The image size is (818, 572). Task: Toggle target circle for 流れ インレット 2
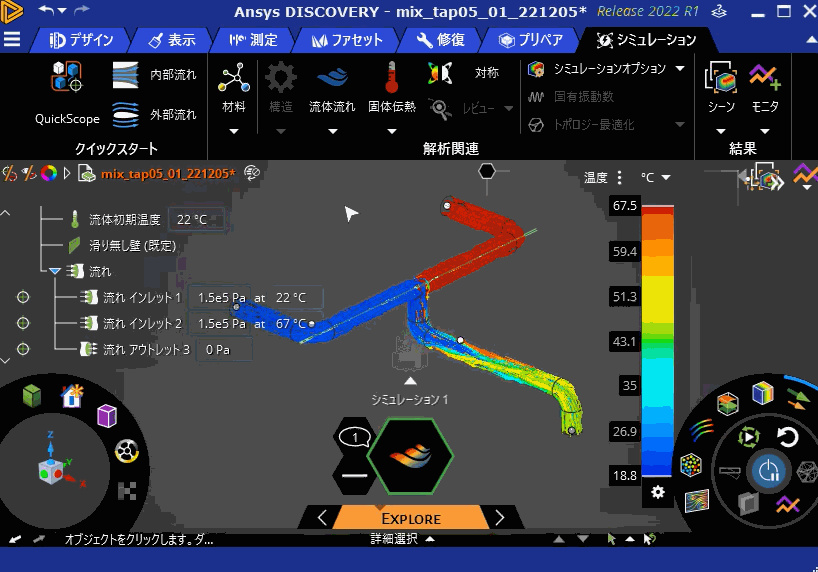[23, 323]
